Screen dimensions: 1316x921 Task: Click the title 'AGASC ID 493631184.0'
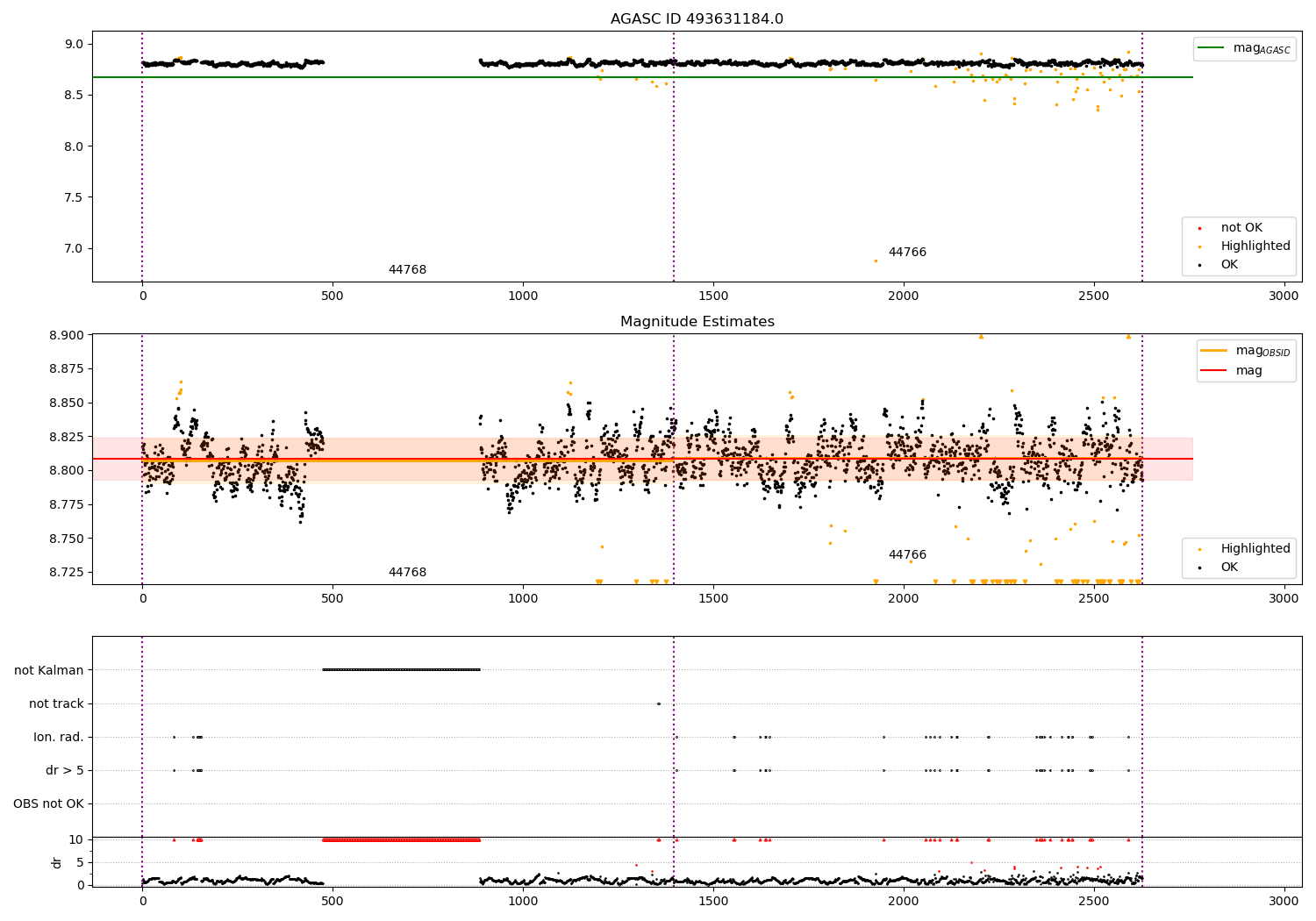pos(697,19)
